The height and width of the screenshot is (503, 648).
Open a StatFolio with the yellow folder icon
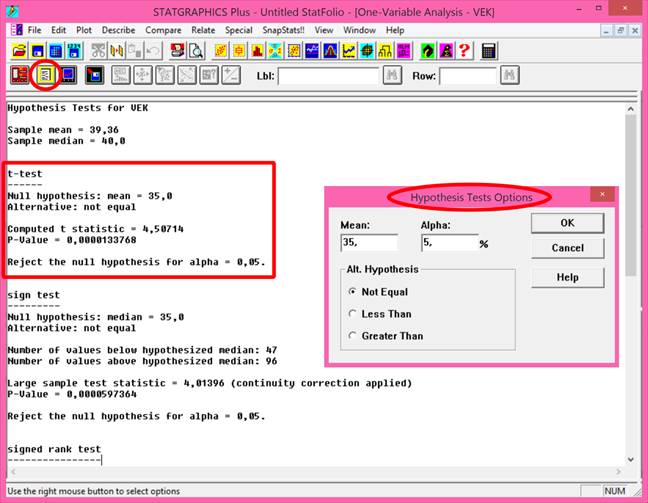coord(19,51)
